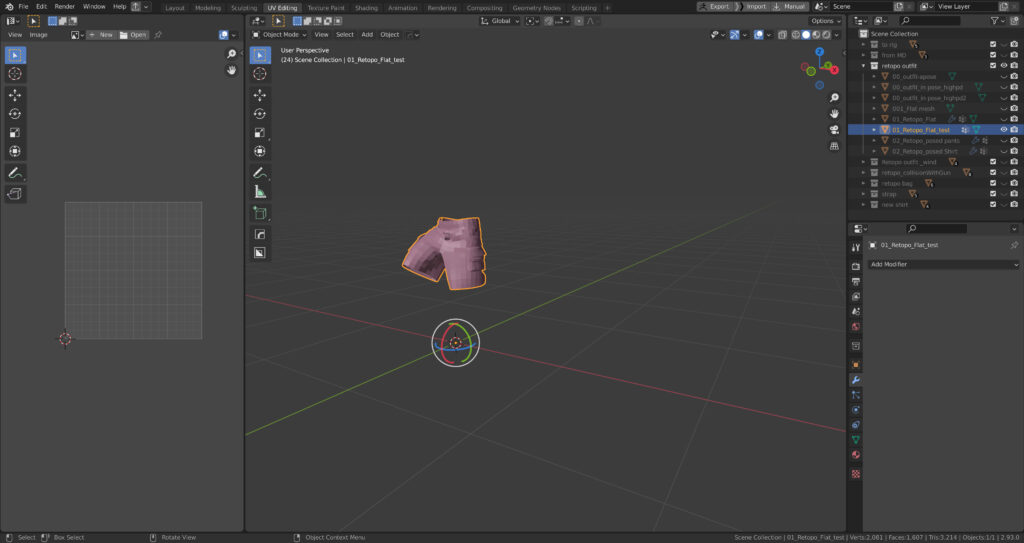Open the Modifier properties wrench tab

pyautogui.click(x=855, y=380)
